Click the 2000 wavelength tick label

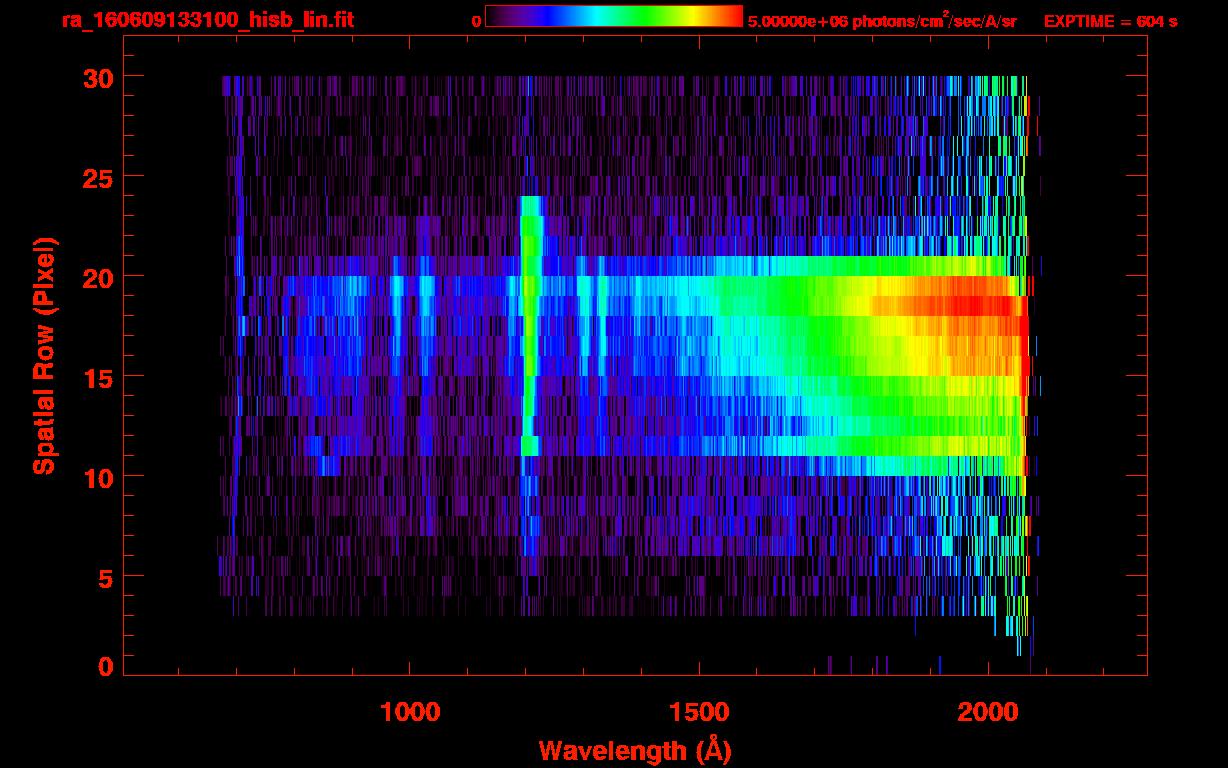coord(988,712)
